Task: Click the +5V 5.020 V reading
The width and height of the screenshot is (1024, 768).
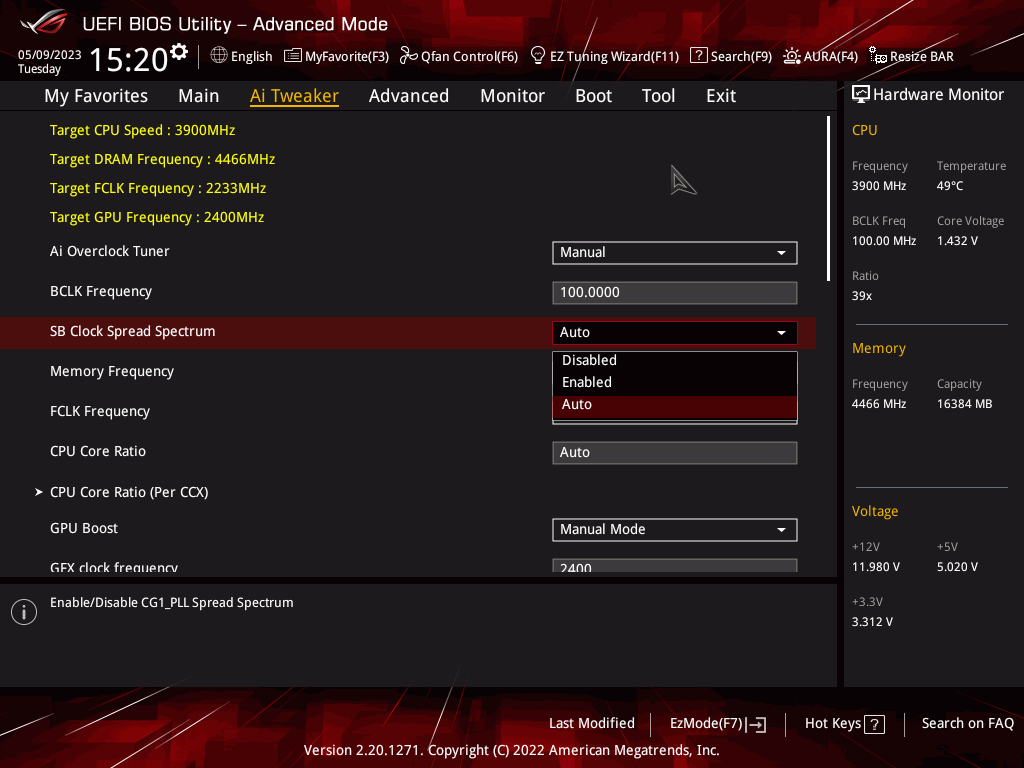Action: coord(957,567)
